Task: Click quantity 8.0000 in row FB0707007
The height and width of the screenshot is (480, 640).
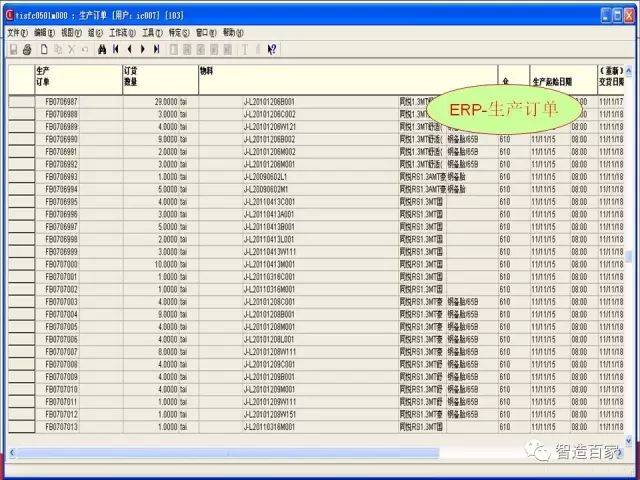Action: pyautogui.click(x=168, y=352)
